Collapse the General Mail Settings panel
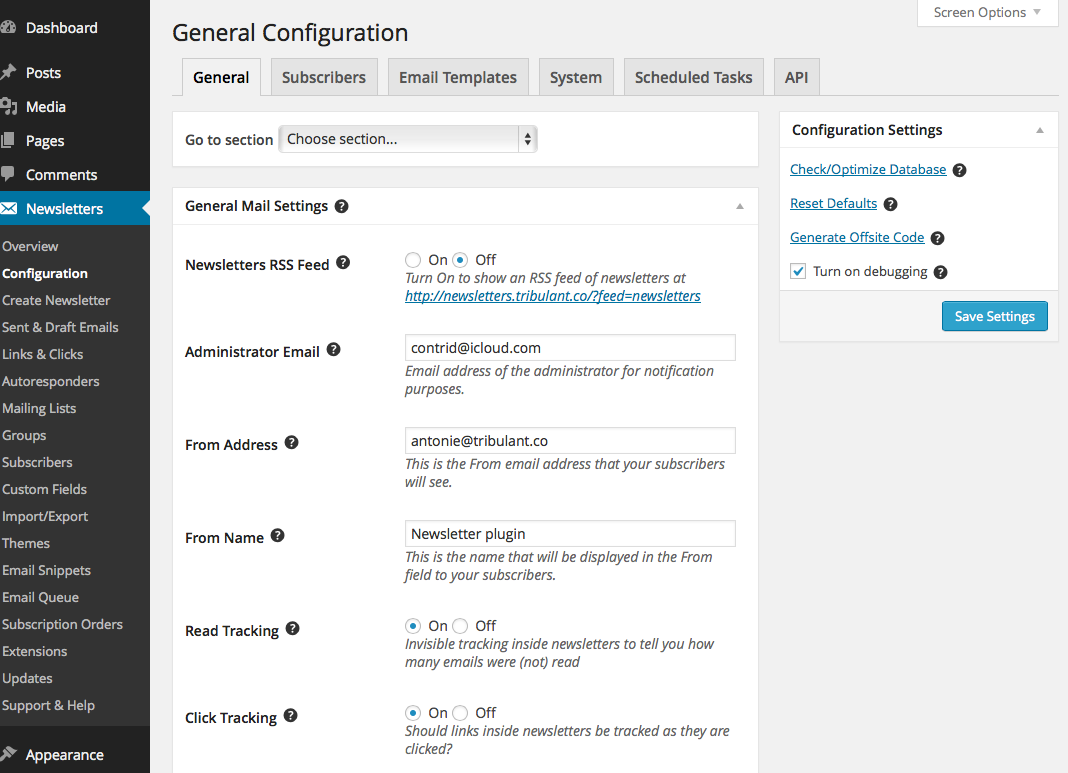Image resolution: width=1068 pixels, height=773 pixels. pyautogui.click(x=740, y=206)
